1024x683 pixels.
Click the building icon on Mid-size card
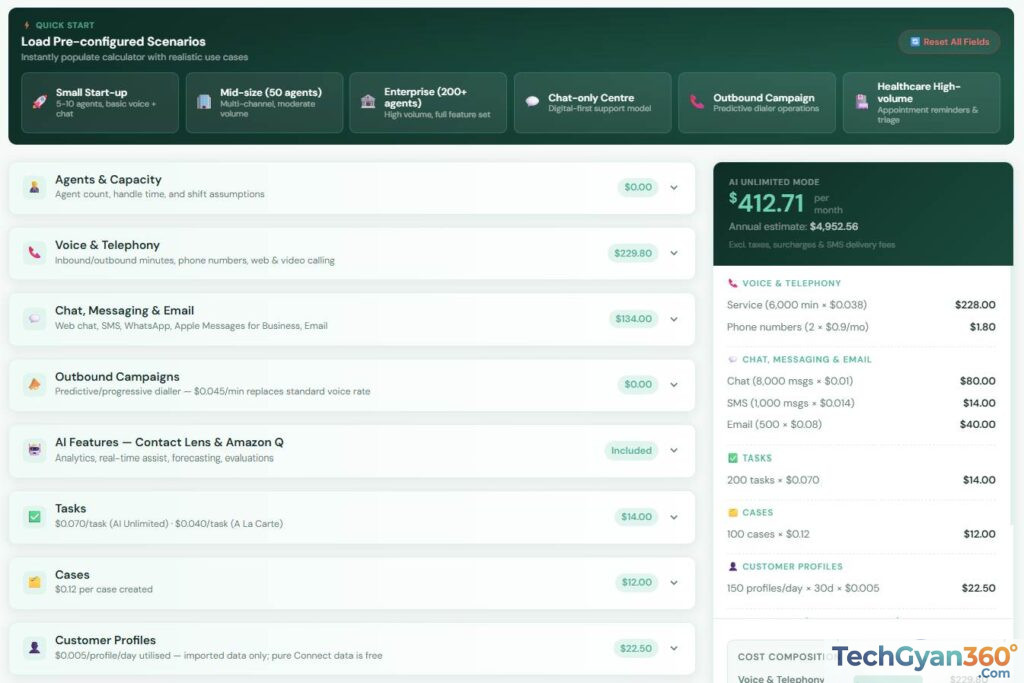(204, 102)
